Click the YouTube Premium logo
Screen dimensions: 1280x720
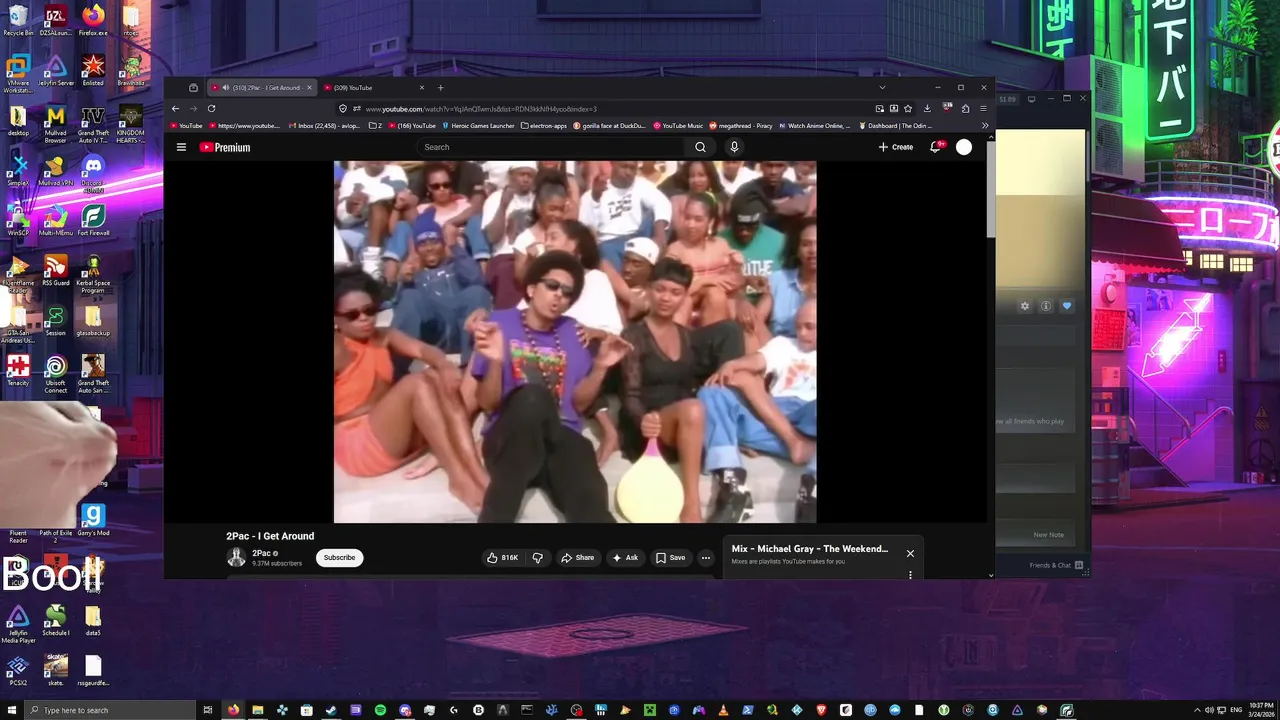(225, 147)
